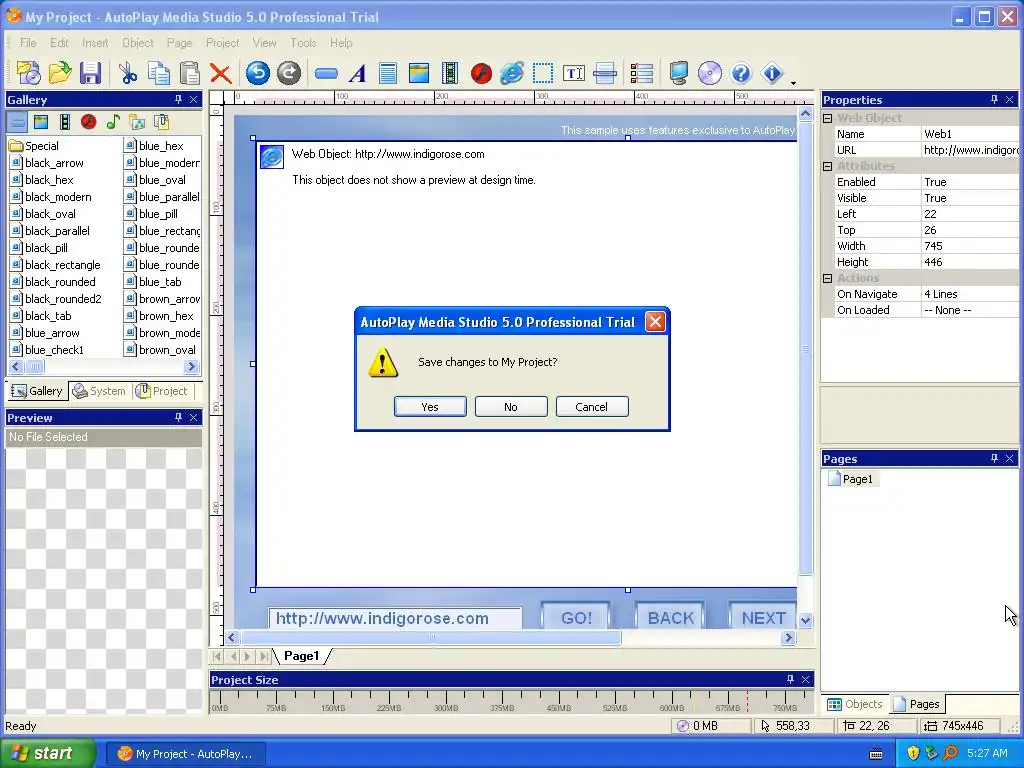Image resolution: width=1024 pixels, height=768 pixels.
Task: Click Cancel in the save dialog
Action: pos(592,406)
